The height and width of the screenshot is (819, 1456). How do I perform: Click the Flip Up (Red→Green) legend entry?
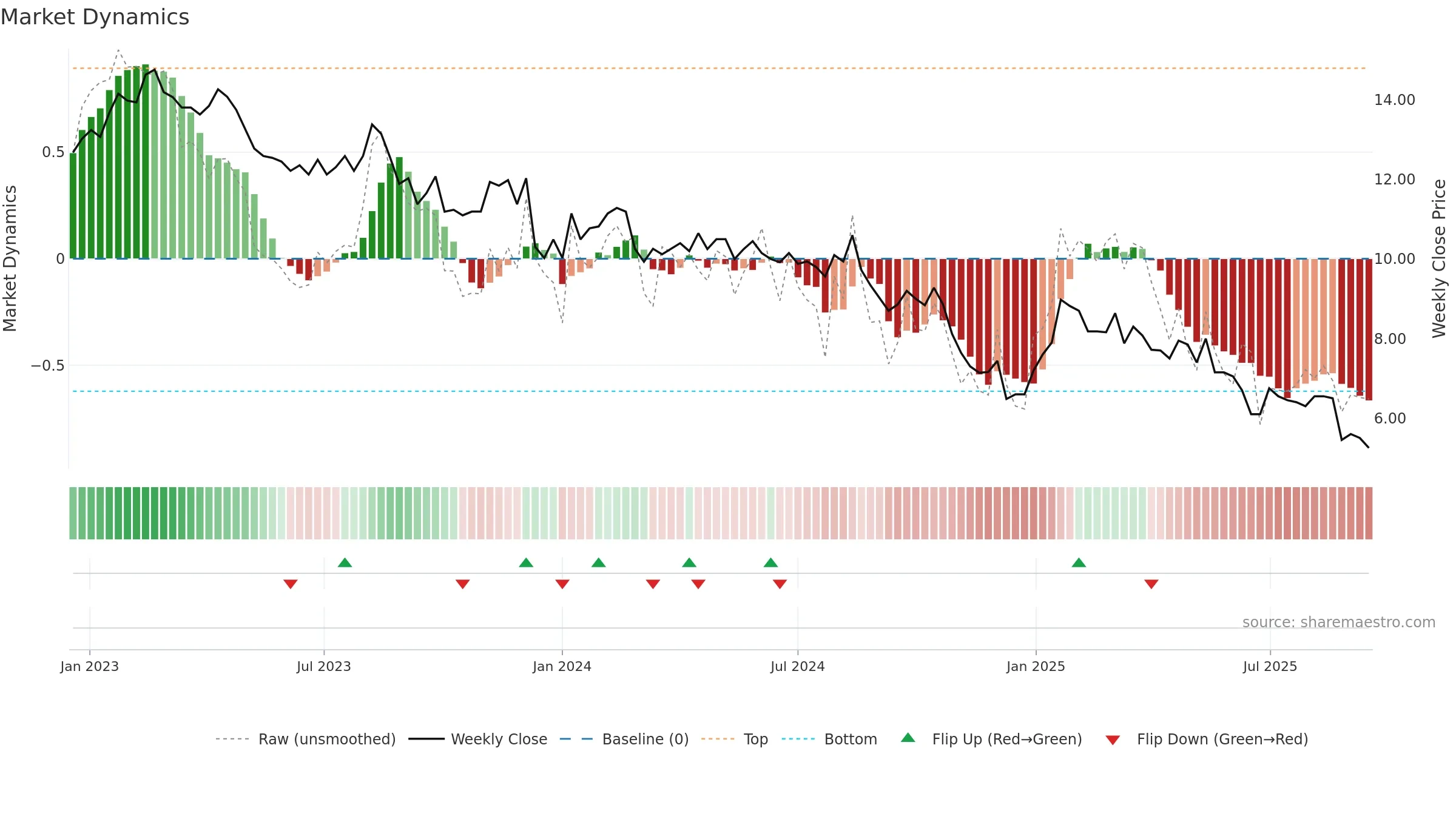pyautogui.click(x=991, y=739)
